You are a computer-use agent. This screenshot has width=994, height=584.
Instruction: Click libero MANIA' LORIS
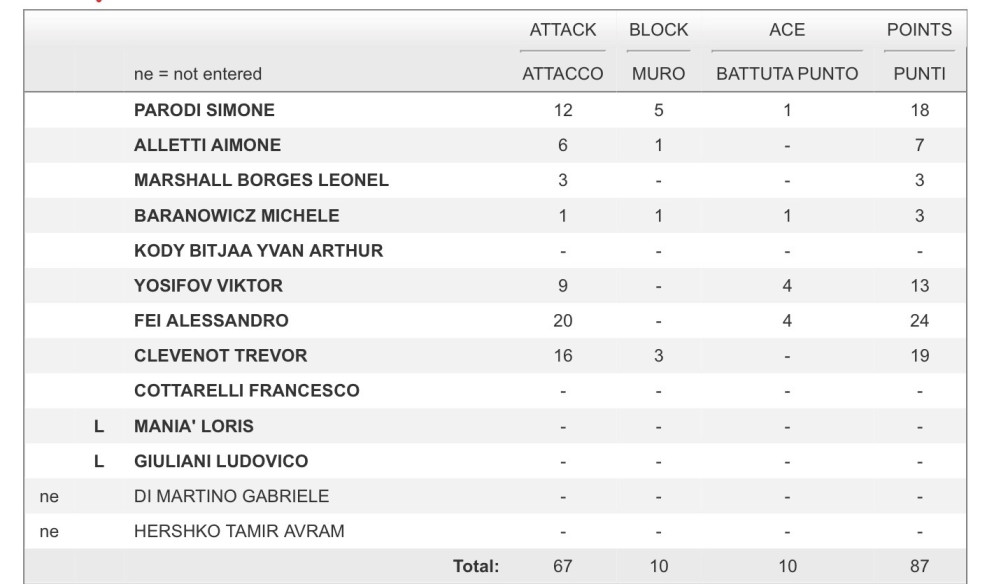[x=193, y=426]
